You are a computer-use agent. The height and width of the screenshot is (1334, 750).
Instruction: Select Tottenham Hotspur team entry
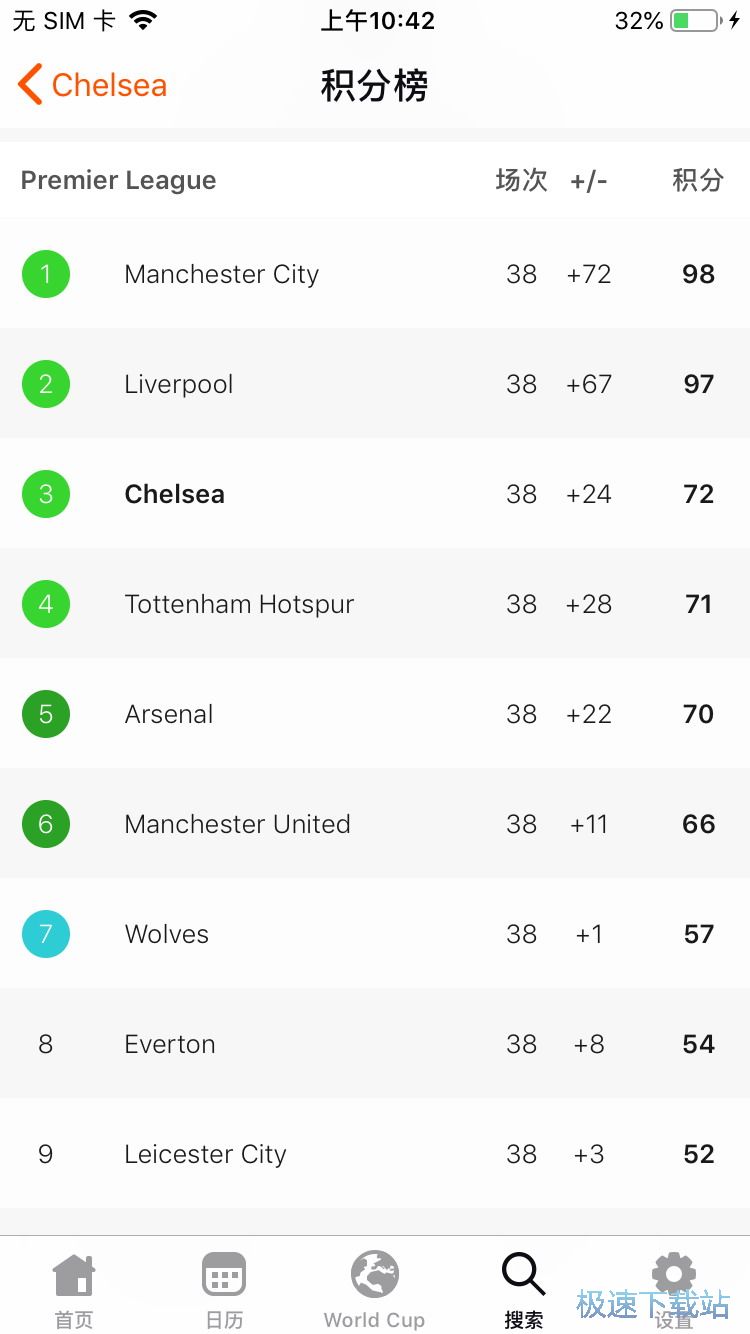pyautogui.click(x=375, y=604)
